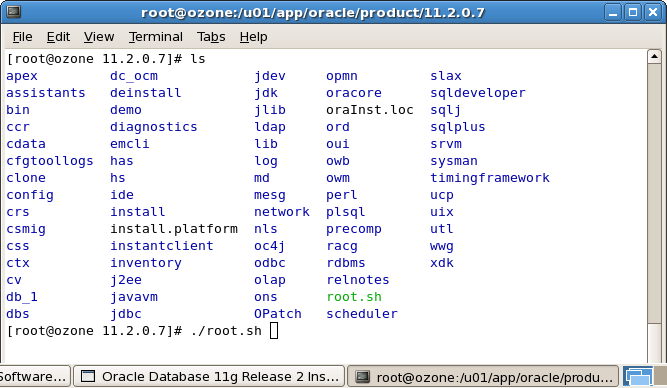Click the cfgtoollogs directory name
667x388 pixels.
click(50, 161)
